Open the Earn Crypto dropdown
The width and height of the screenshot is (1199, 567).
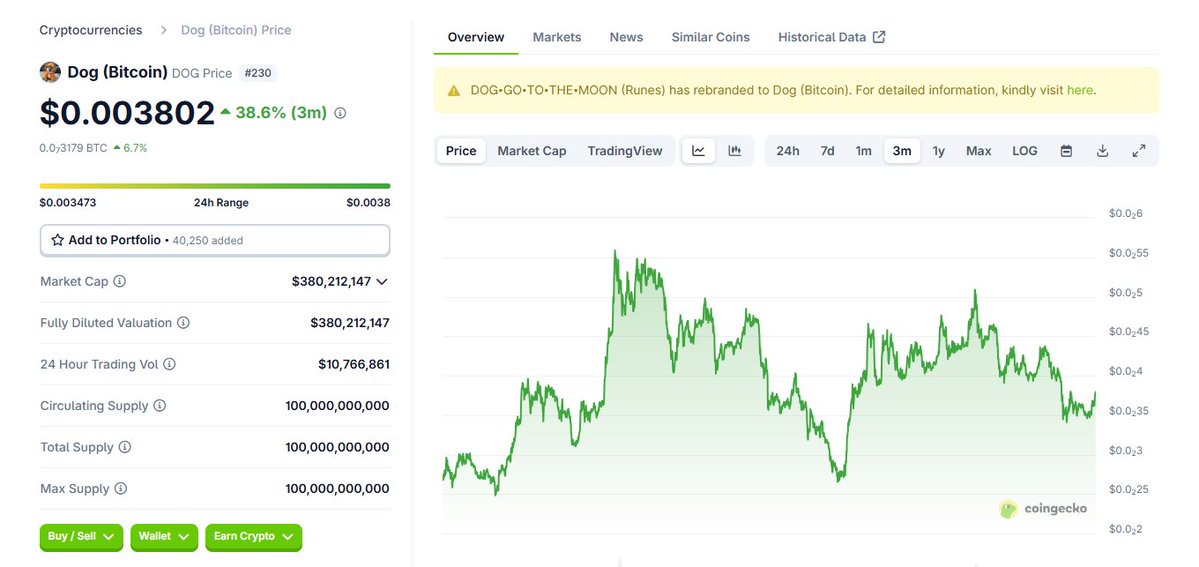click(x=254, y=537)
